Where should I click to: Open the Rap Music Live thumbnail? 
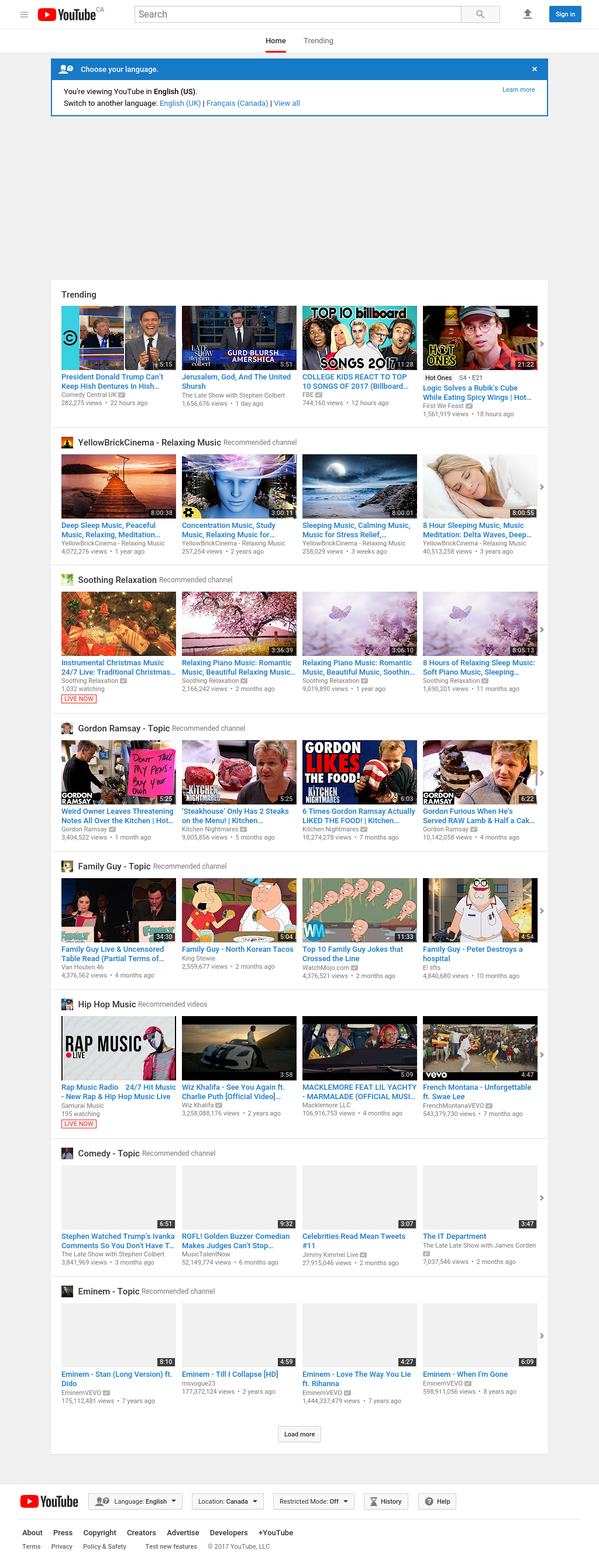[x=119, y=1048]
